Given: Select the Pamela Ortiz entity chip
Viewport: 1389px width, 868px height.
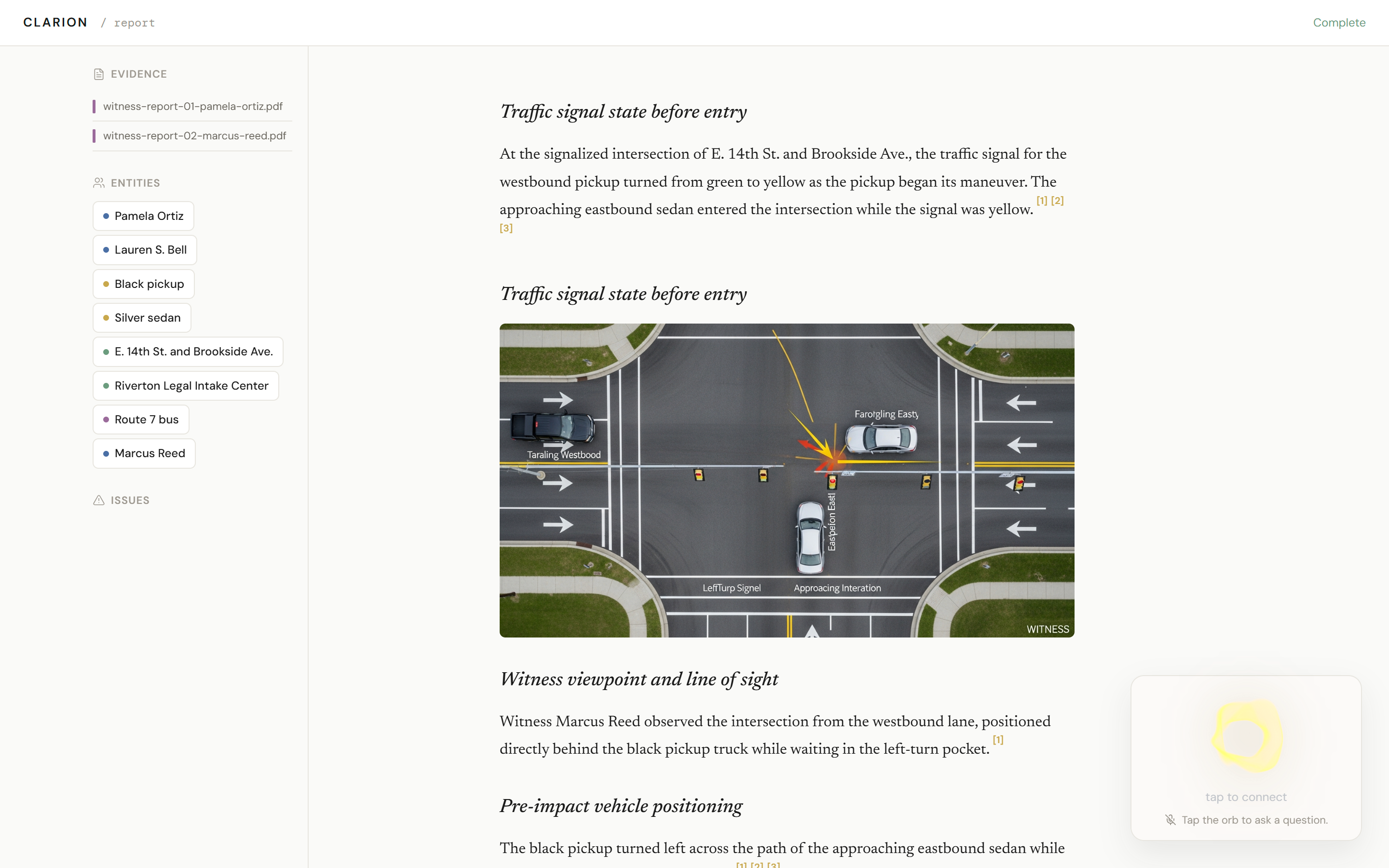Looking at the screenshot, I should (x=144, y=216).
